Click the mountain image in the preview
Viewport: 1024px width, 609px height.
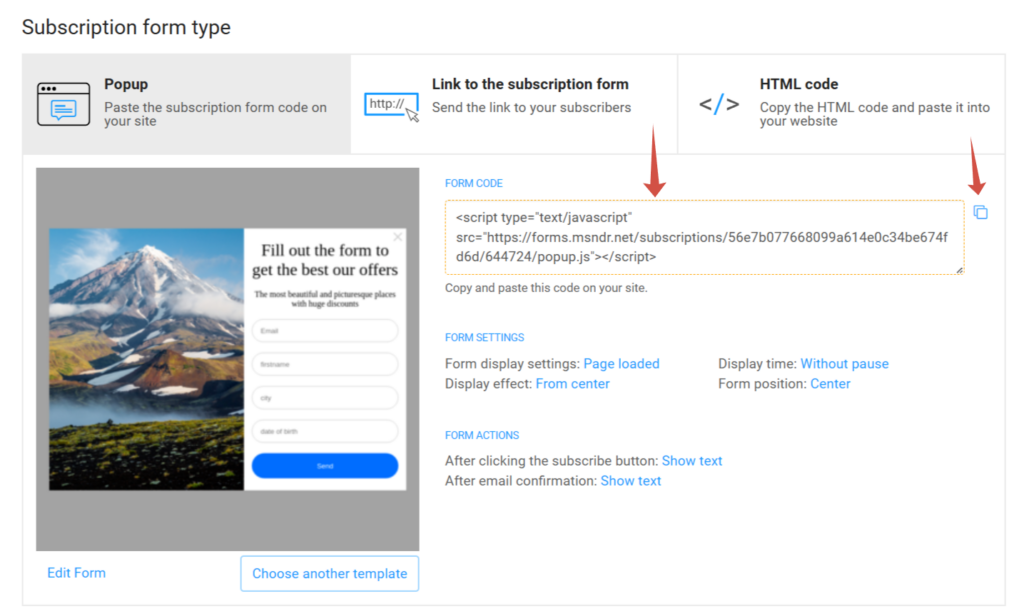pos(146,359)
